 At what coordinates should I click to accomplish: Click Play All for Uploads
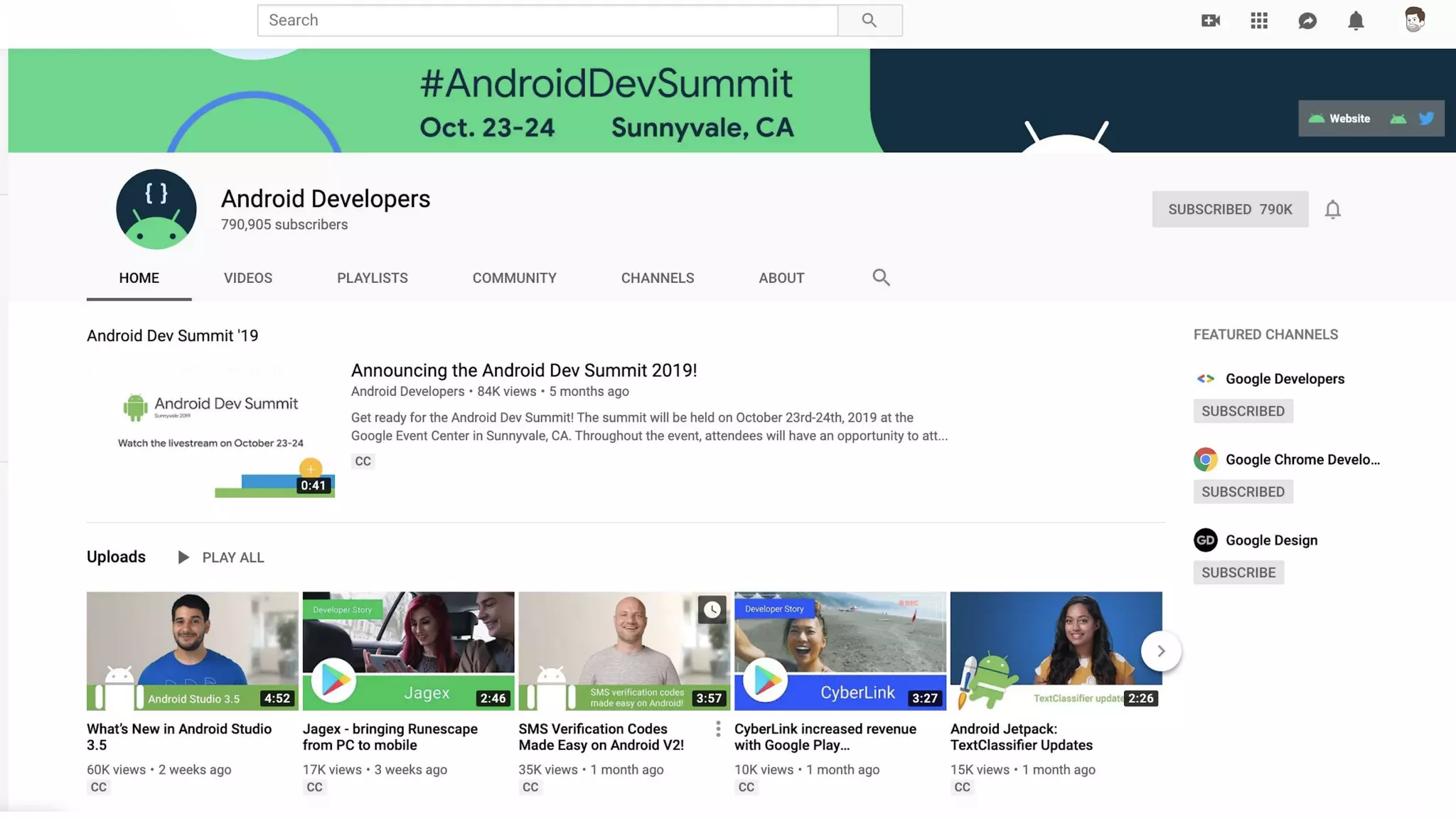(x=221, y=557)
